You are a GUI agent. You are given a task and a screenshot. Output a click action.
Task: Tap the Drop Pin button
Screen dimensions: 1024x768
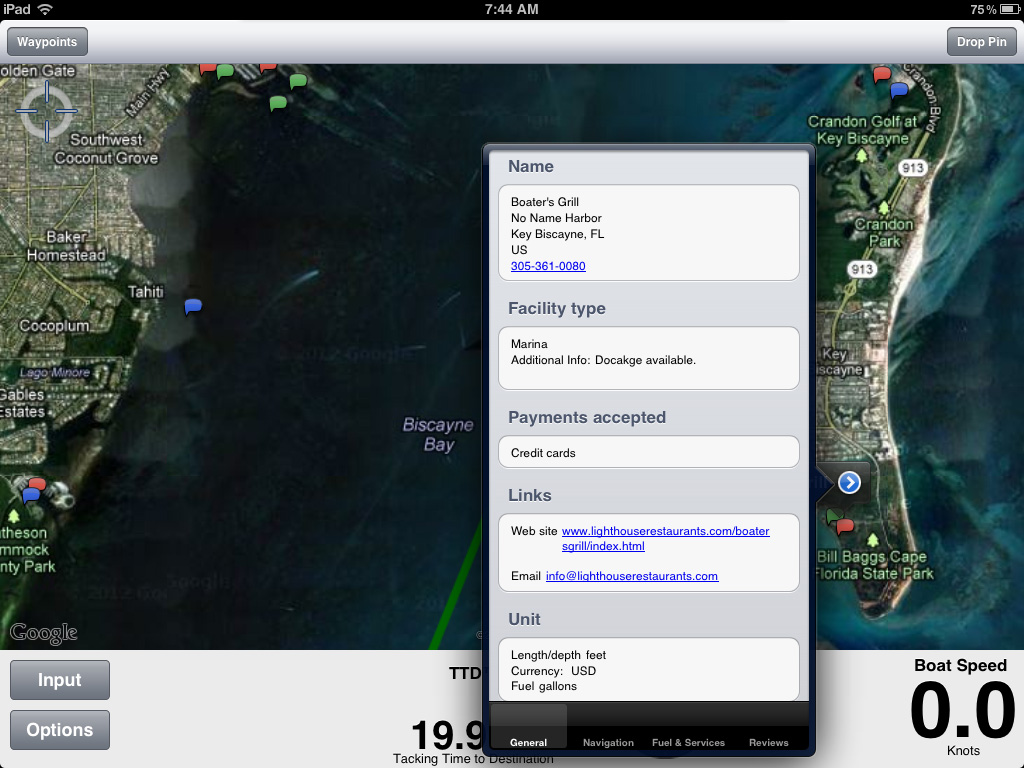[x=982, y=42]
